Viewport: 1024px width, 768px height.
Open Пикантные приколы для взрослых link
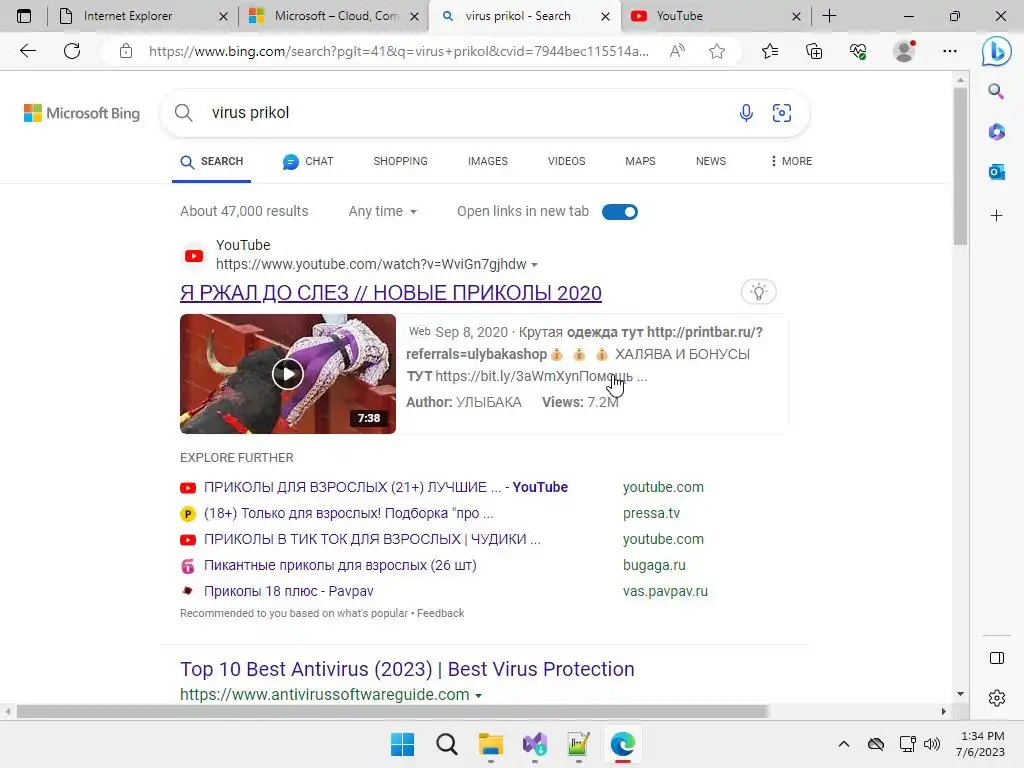[x=340, y=566]
